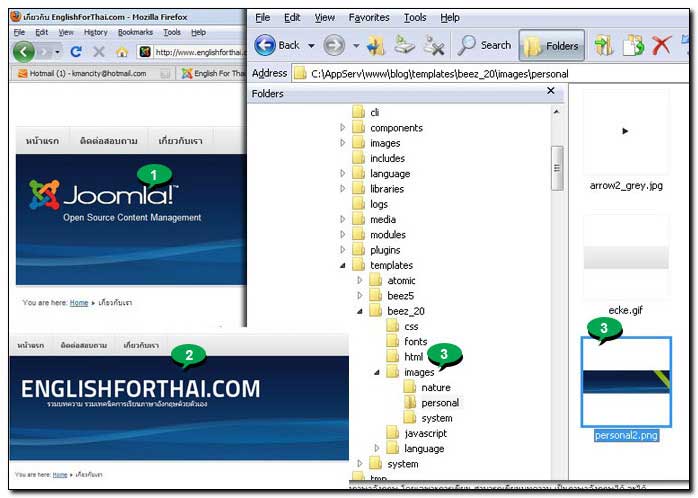
Task: Select the arrow2_grey.jpg thumbnail
Action: [x=625, y=132]
